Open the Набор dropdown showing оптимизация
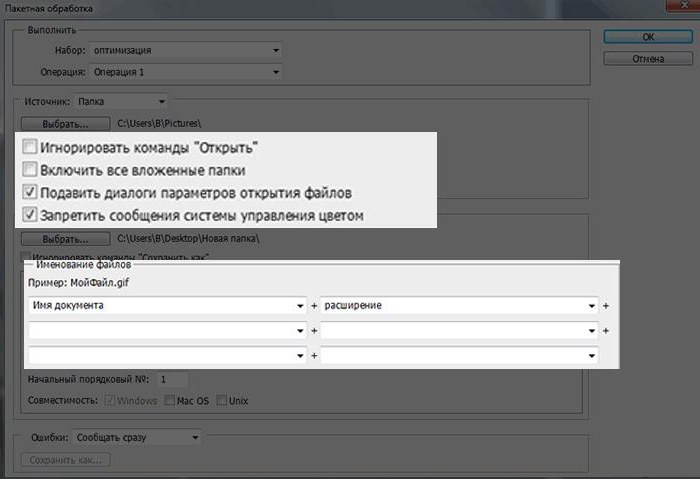Viewport: 700px width, 479px height. [x=186, y=50]
